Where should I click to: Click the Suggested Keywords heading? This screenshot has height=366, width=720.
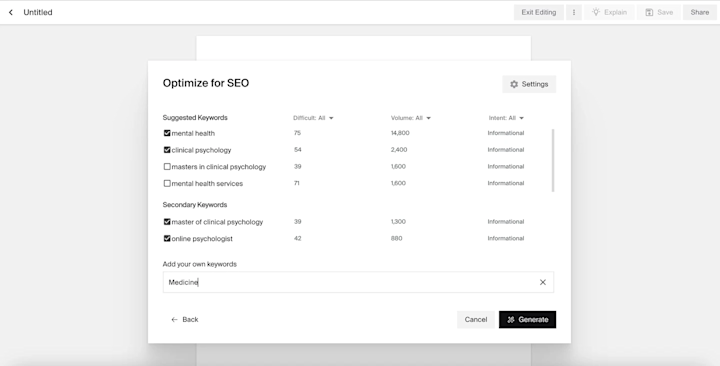[x=195, y=118]
